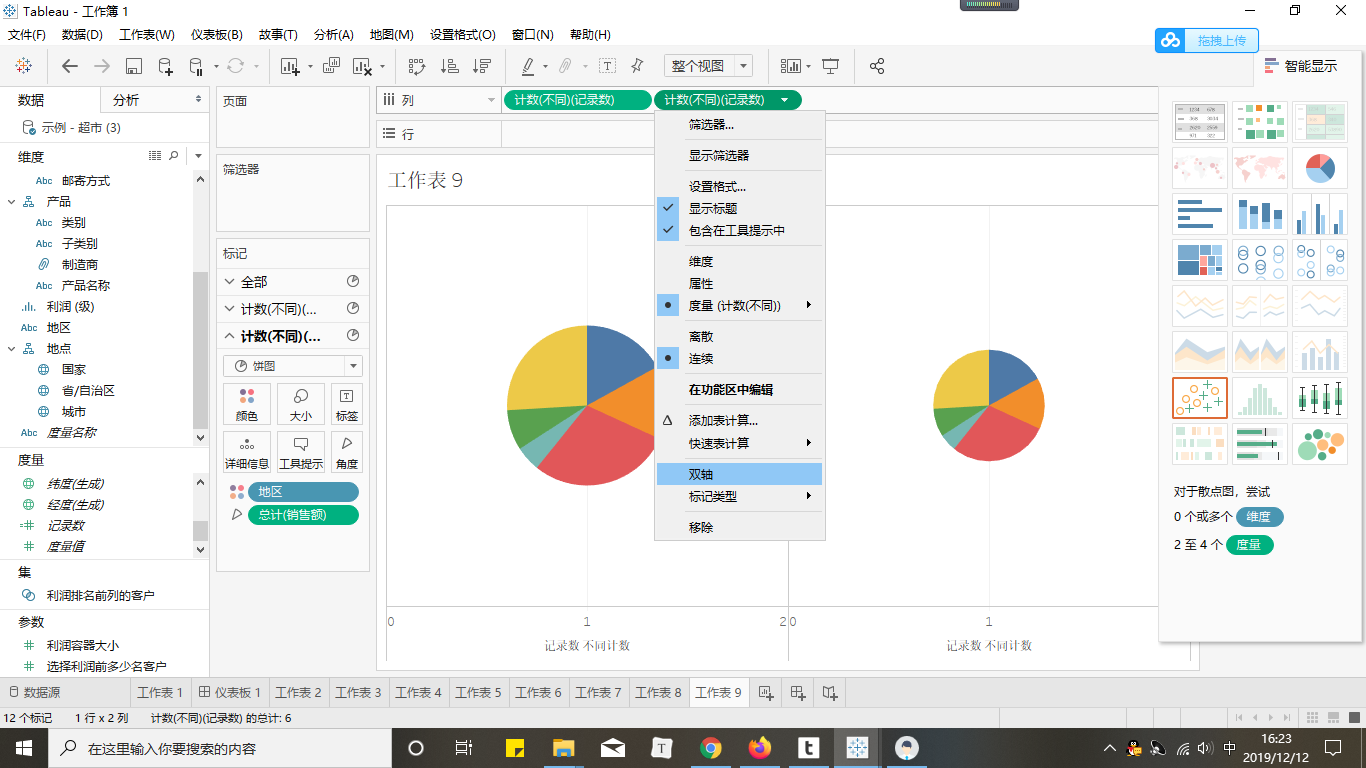This screenshot has height=768, width=1366.
Task: Sort descending using the toolbar icon
Action: pyautogui.click(x=482, y=66)
